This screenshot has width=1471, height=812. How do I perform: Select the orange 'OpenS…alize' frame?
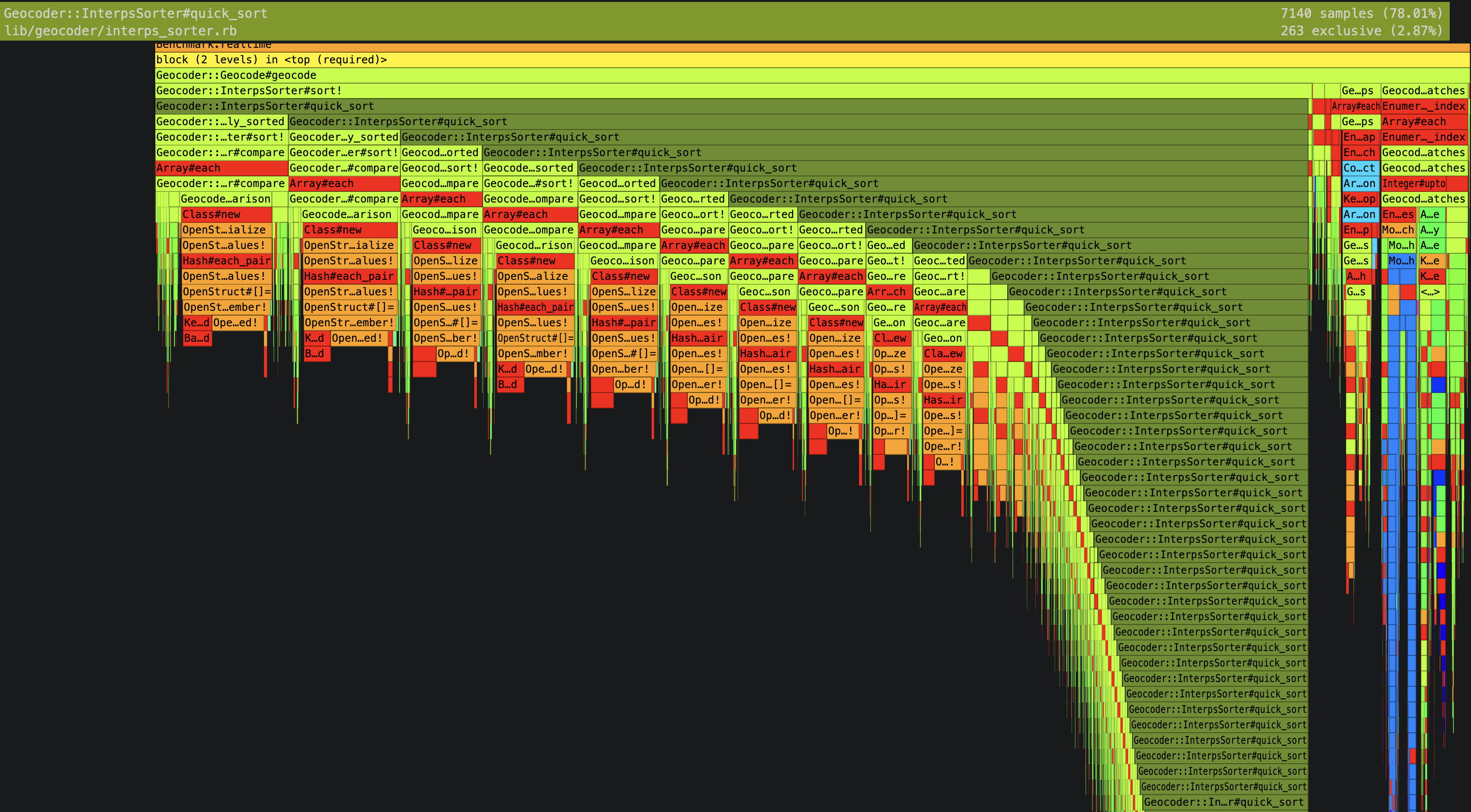coord(536,276)
